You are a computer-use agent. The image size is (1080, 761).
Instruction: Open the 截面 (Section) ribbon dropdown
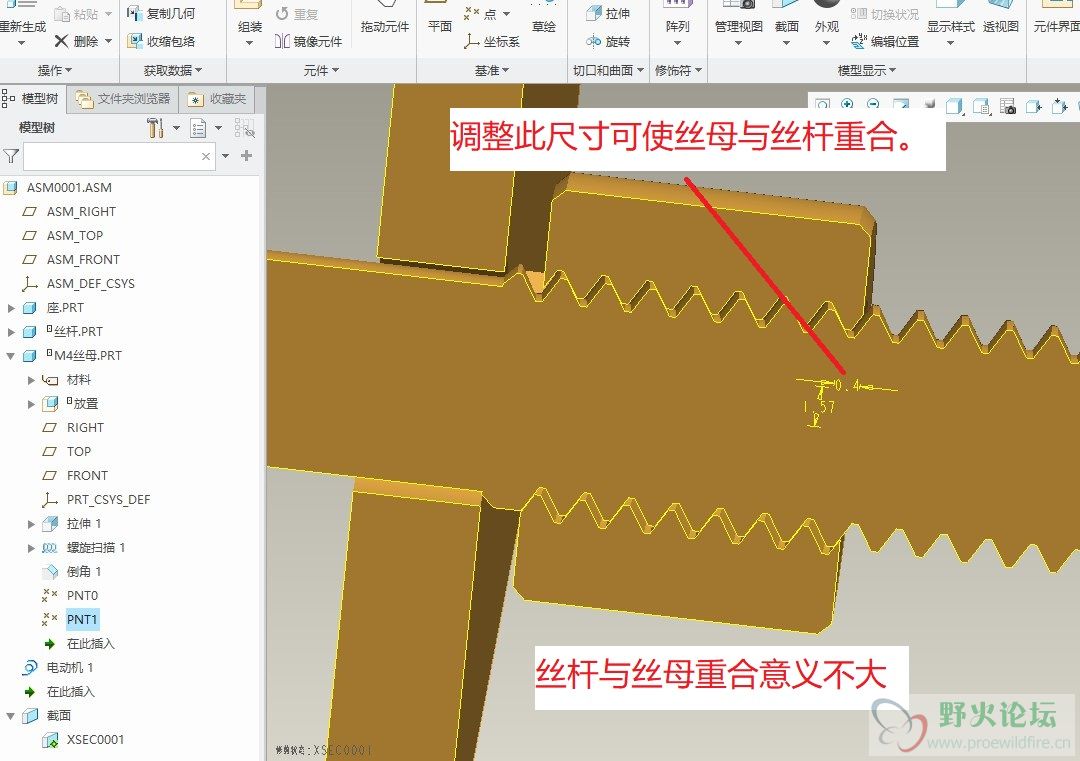click(786, 43)
